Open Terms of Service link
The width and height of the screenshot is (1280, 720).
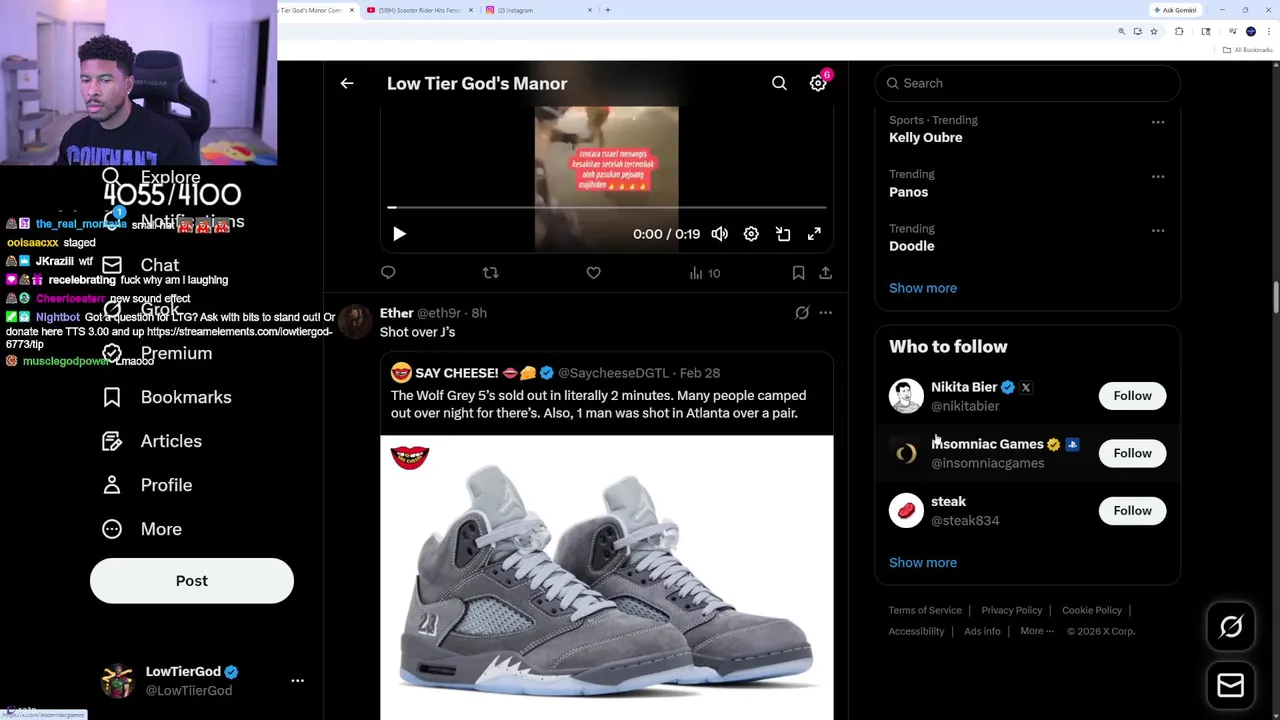925,610
